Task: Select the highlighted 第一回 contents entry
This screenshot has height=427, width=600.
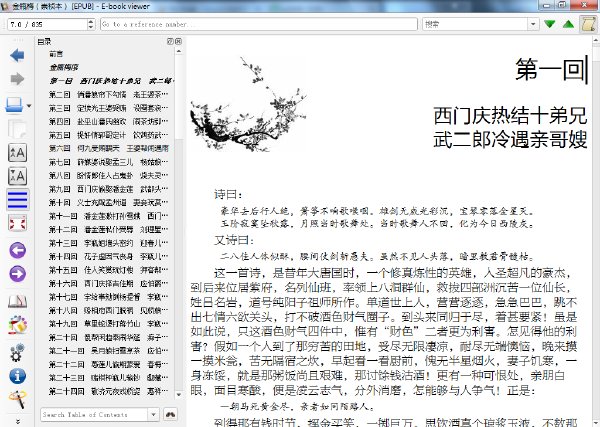Action: pyautogui.click(x=111, y=81)
